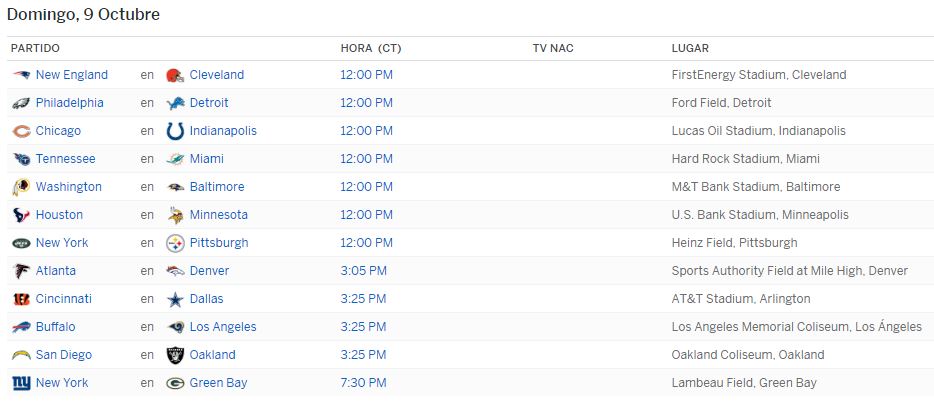
Task: Click the Cincinnati Bengals logo
Action: point(21,299)
